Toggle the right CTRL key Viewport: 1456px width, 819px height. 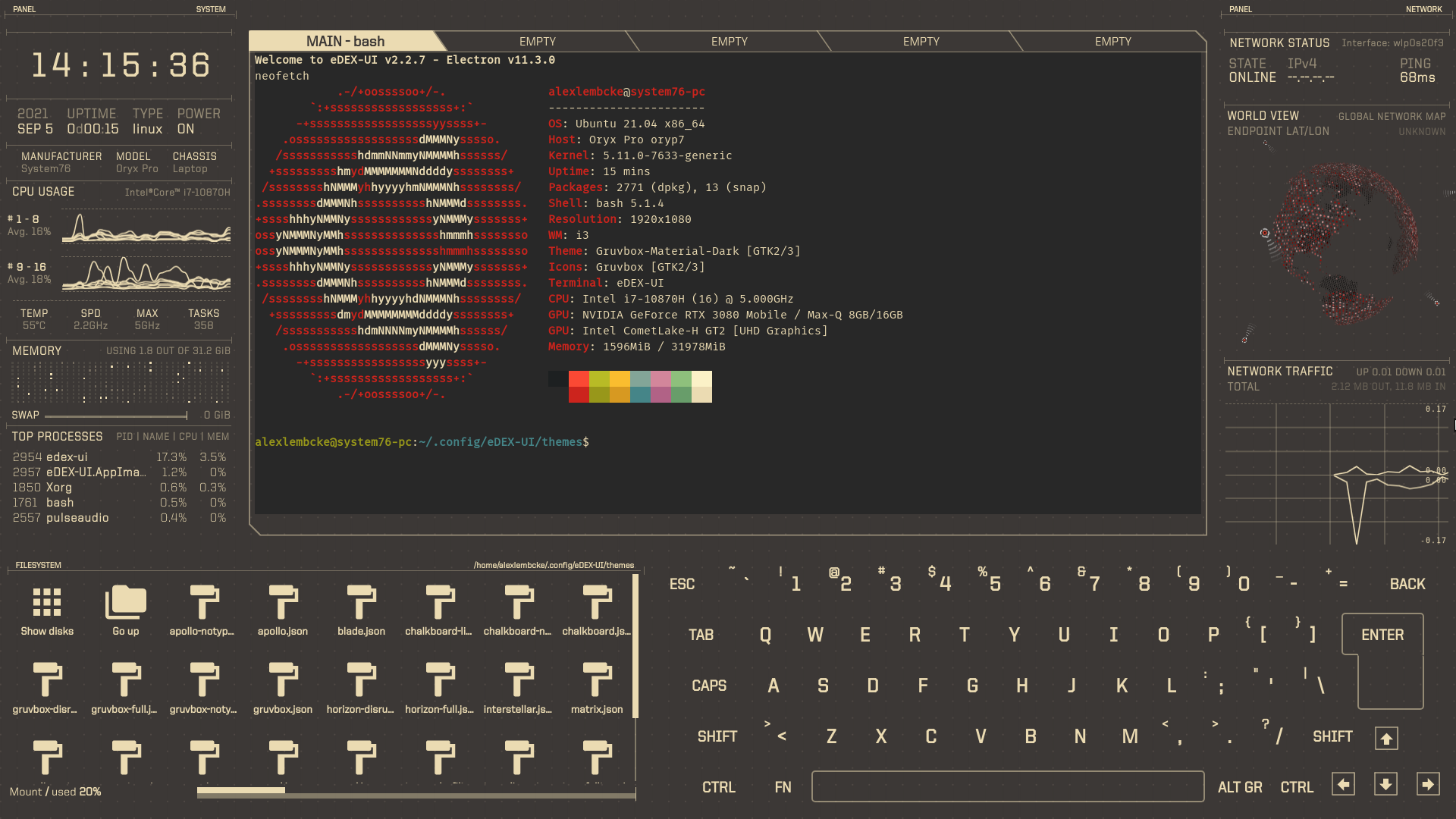(1297, 787)
